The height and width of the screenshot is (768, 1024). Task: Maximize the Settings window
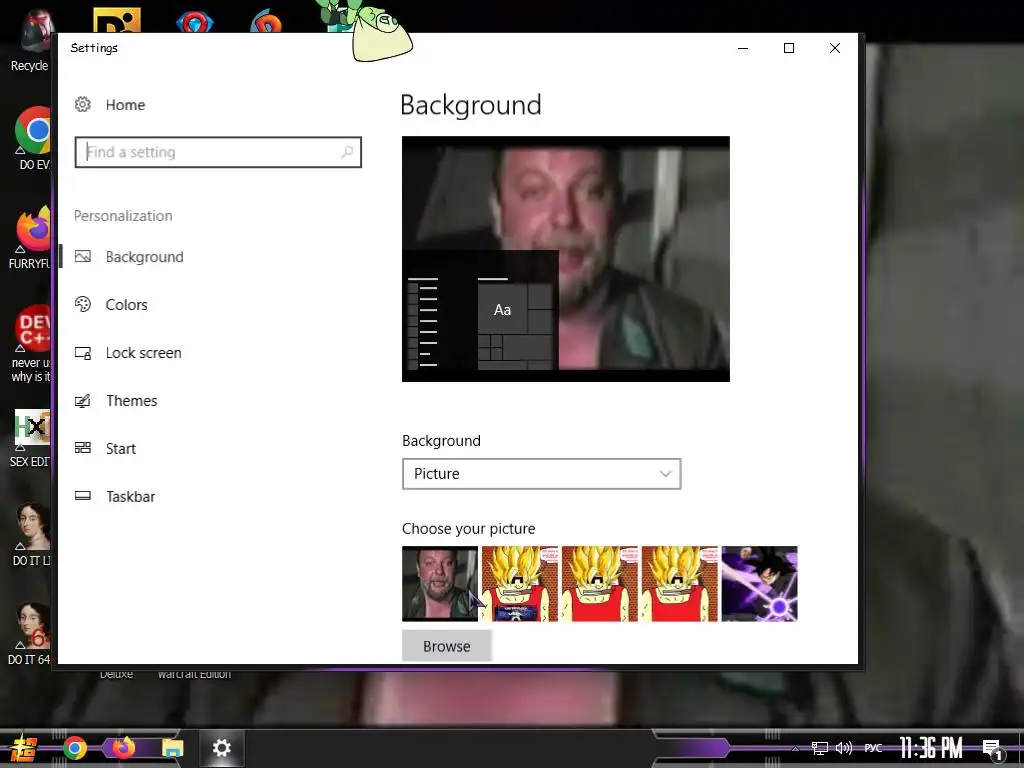789,48
